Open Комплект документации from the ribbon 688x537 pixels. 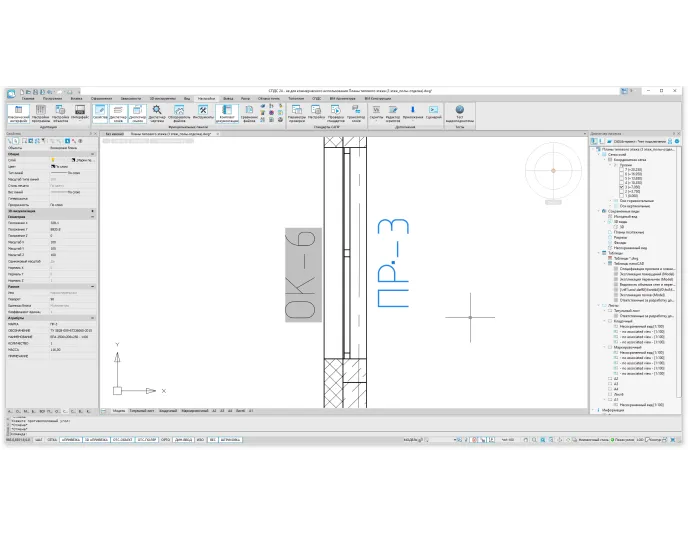[x=227, y=113]
